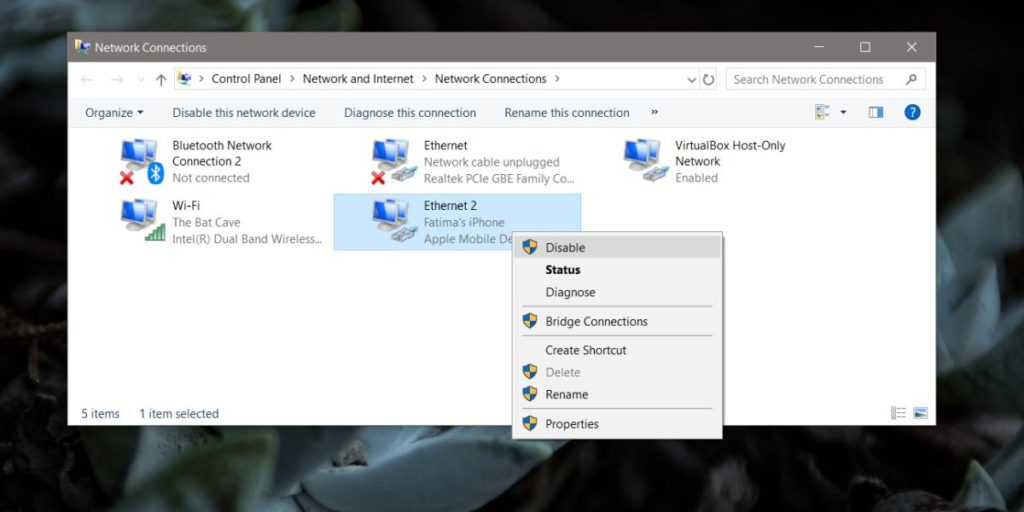
Task: Choose Properties from the context menu
Action: pos(572,424)
